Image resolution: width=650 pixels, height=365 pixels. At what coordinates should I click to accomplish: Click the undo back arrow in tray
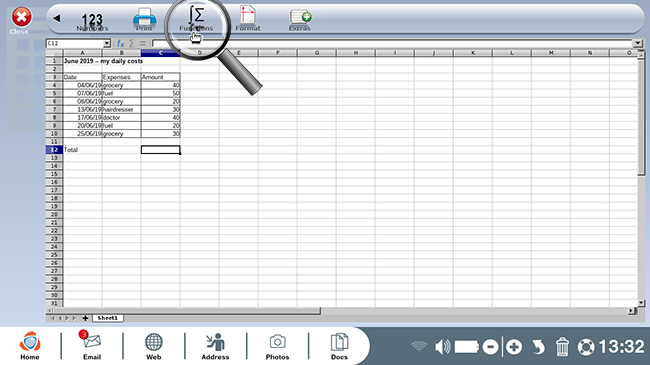[x=538, y=347]
